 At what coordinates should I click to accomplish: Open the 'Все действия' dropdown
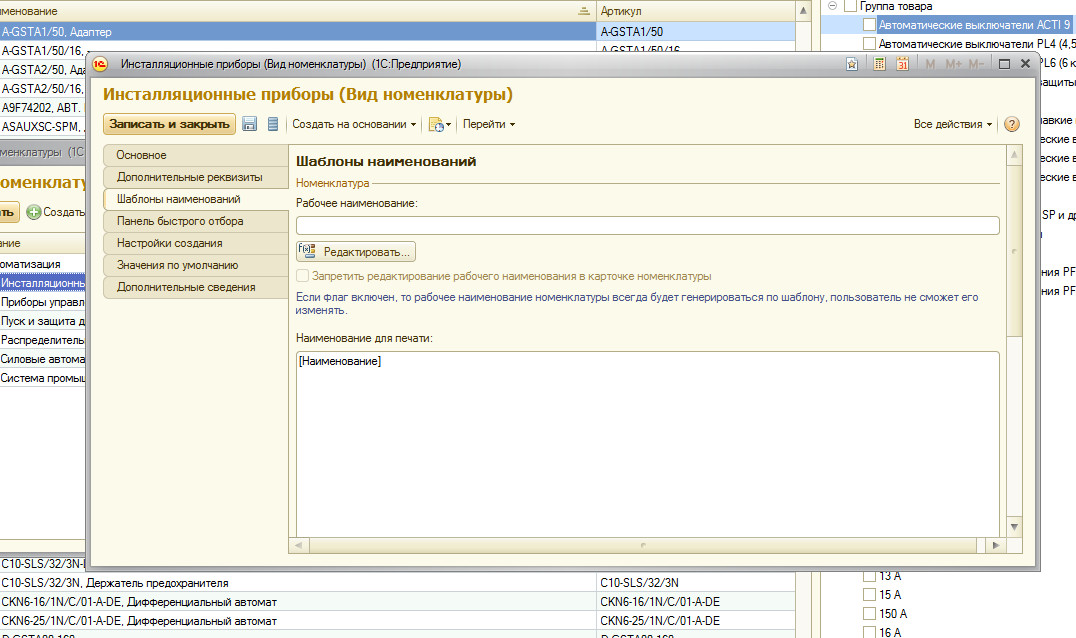pos(953,124)
